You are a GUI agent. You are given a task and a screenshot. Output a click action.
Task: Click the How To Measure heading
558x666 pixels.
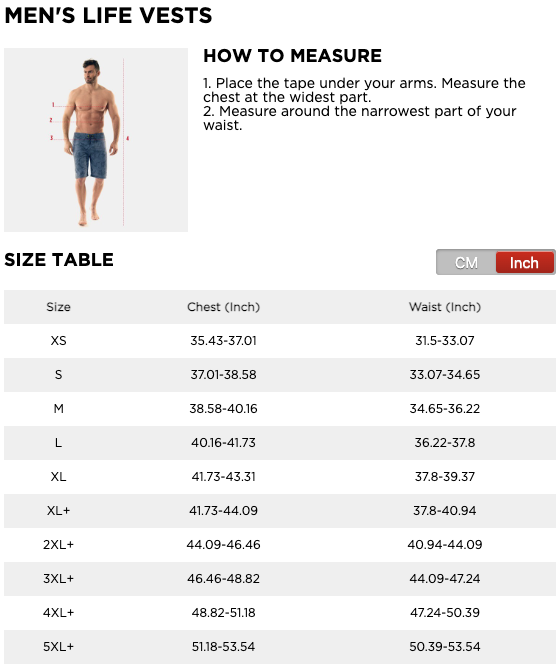293,56
